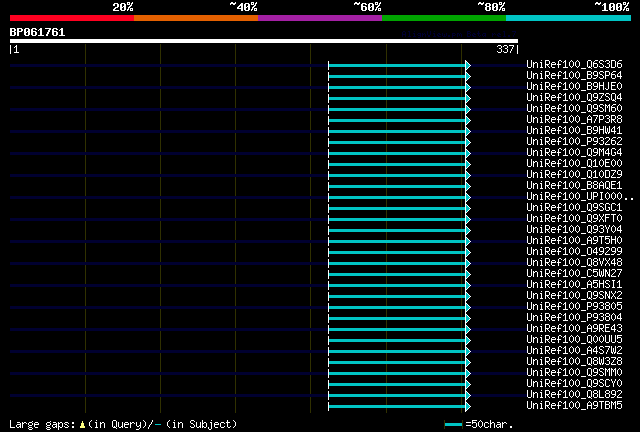The image size is (640, 432).
Task: Click the cyan =50char. scale legend bar
Action: (x=453, y=425)
